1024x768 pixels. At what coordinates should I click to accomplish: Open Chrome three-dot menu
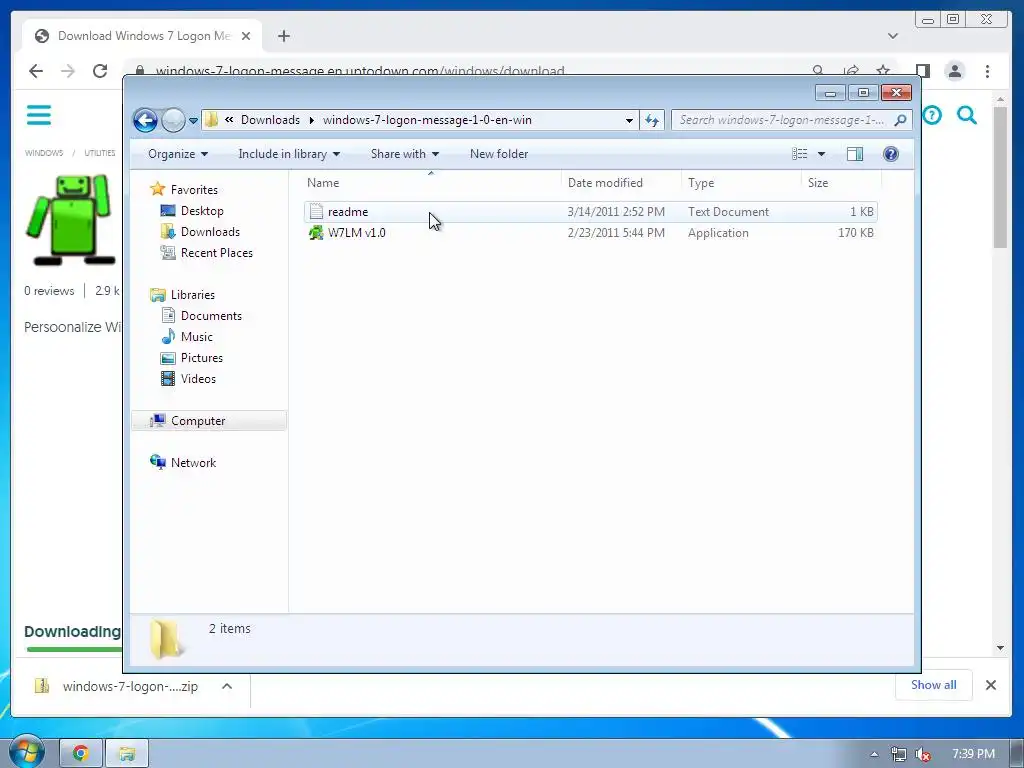pos(987,71)
